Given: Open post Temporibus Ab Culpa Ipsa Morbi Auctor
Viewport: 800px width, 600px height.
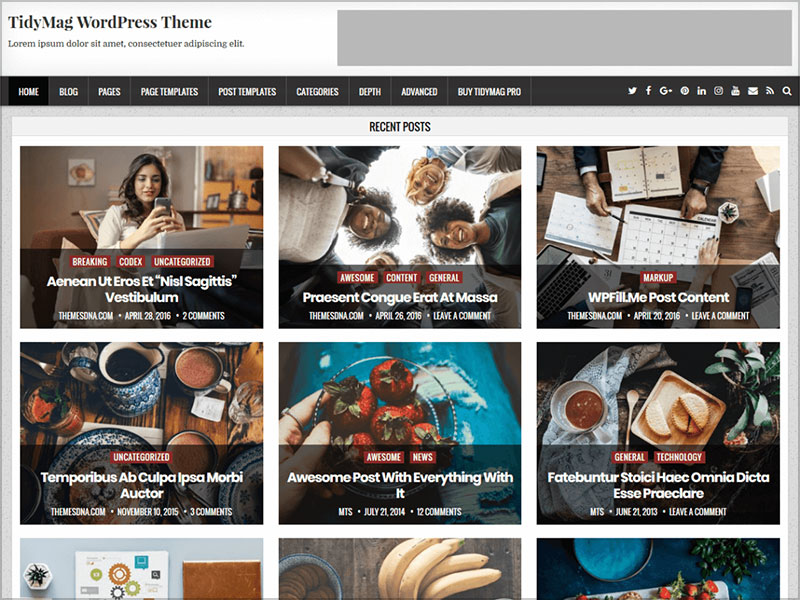Looking at the screenshot, I should 142,485.
